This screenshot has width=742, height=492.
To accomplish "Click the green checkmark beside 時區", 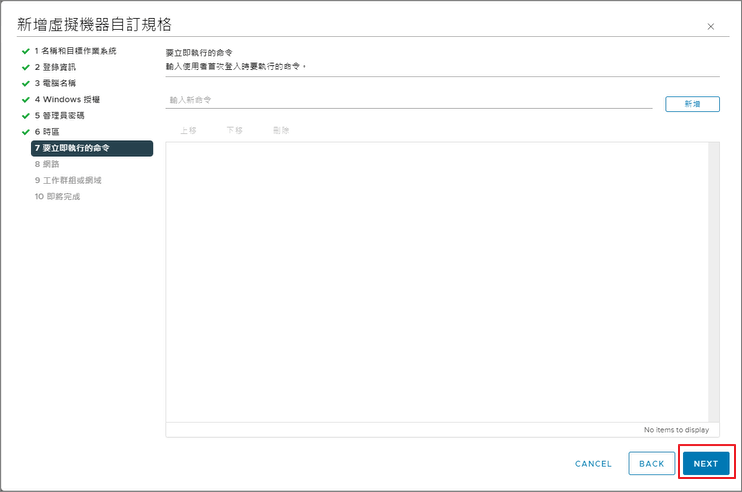I will point(26,132).
